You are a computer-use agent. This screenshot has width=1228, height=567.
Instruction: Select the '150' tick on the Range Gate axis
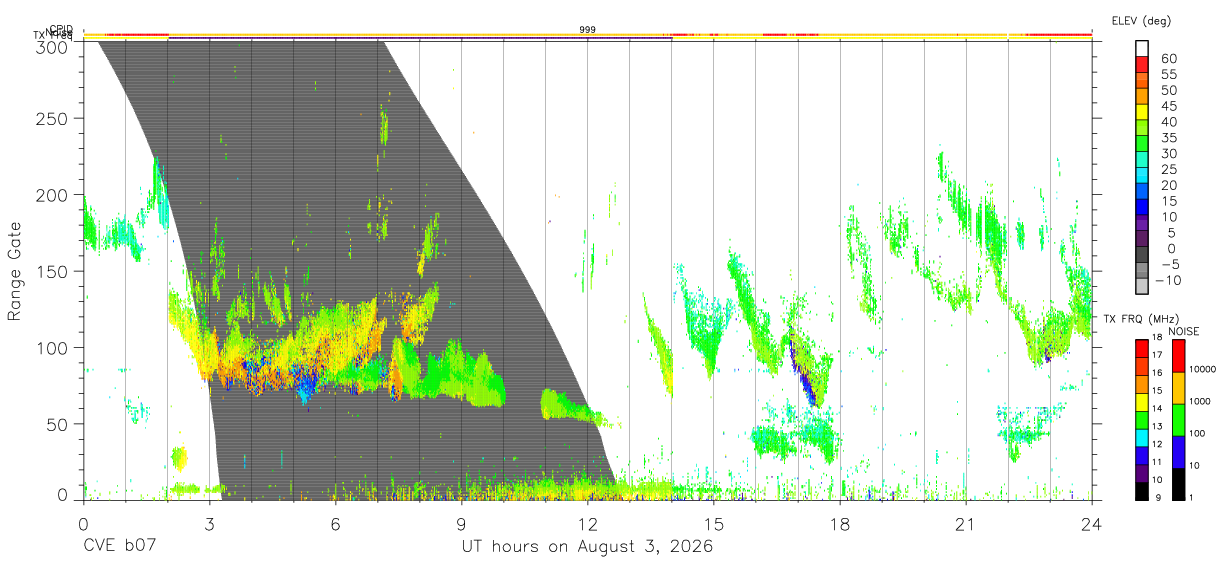point(52,271)
